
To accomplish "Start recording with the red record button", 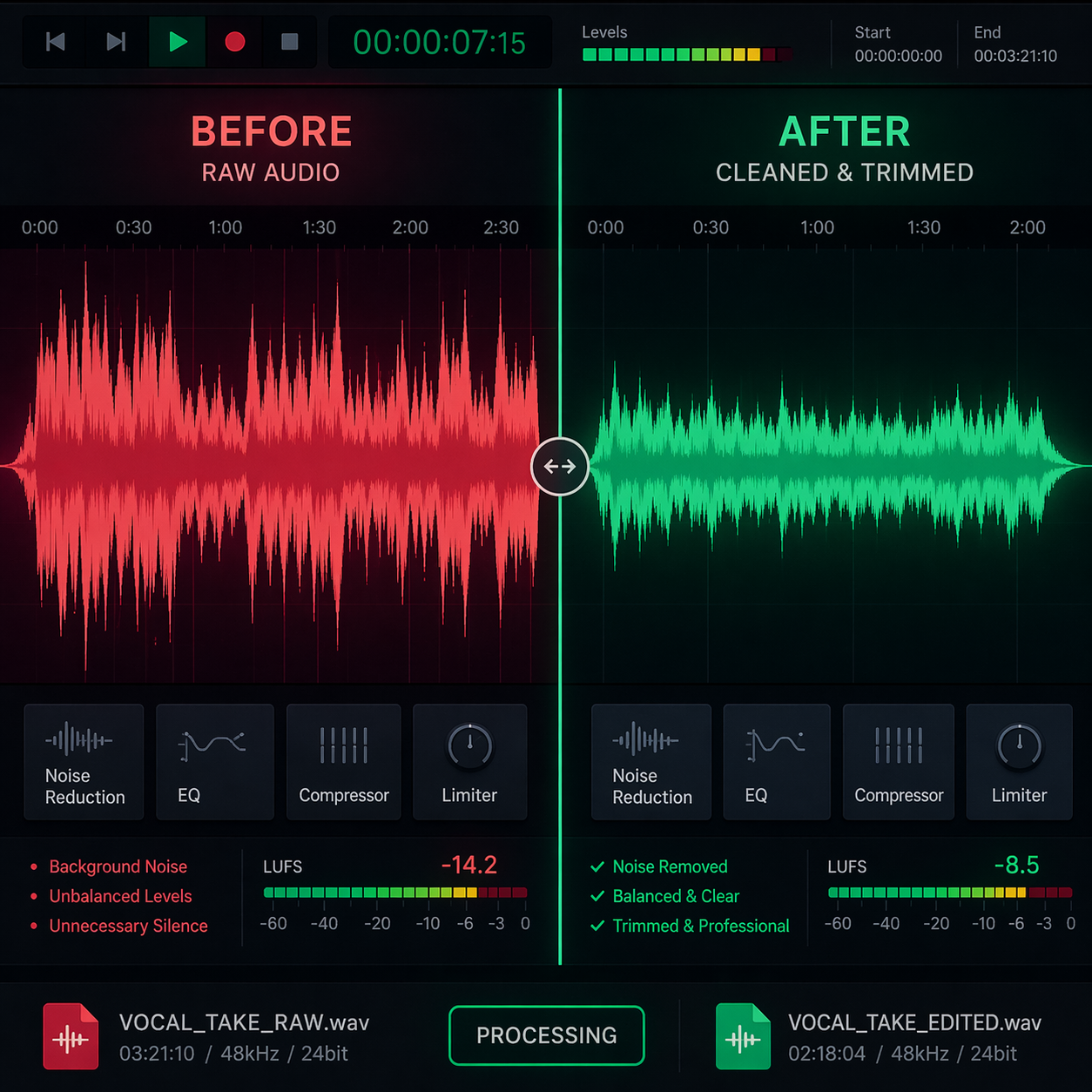I will click(x=234, y=42).
